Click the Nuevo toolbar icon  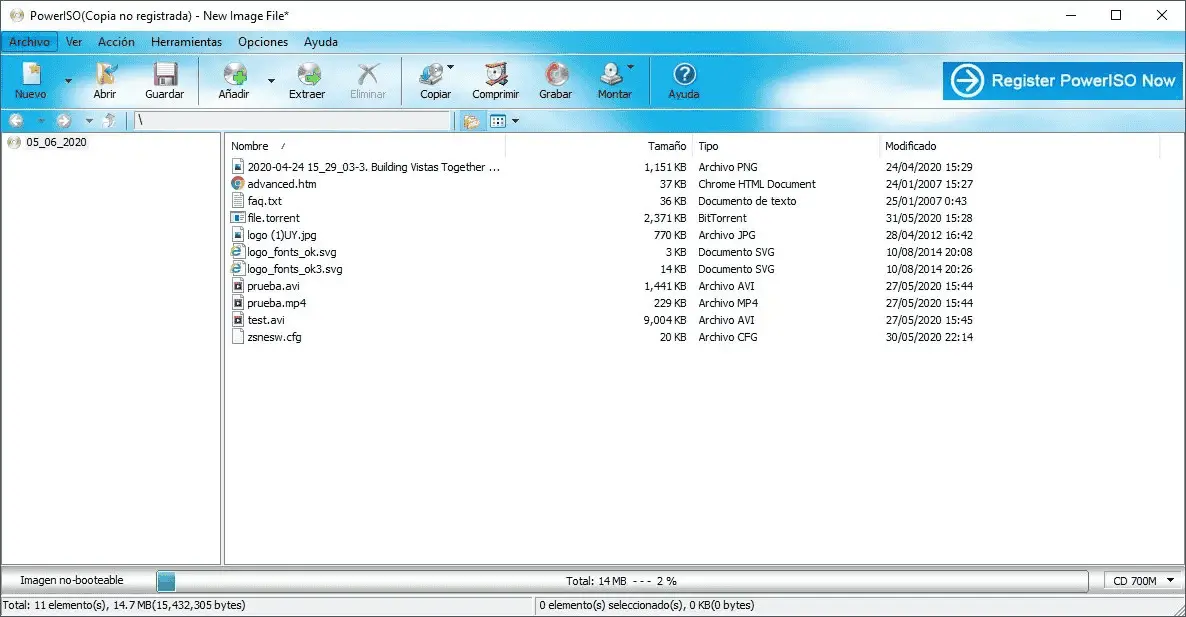(31, 74)
